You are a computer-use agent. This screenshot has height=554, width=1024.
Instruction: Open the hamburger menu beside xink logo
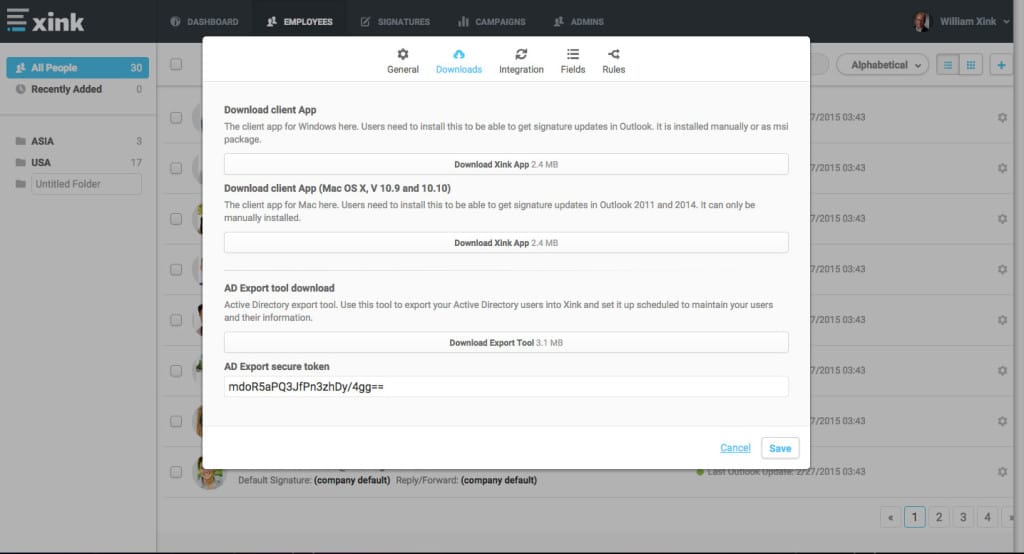pos(16,20)
